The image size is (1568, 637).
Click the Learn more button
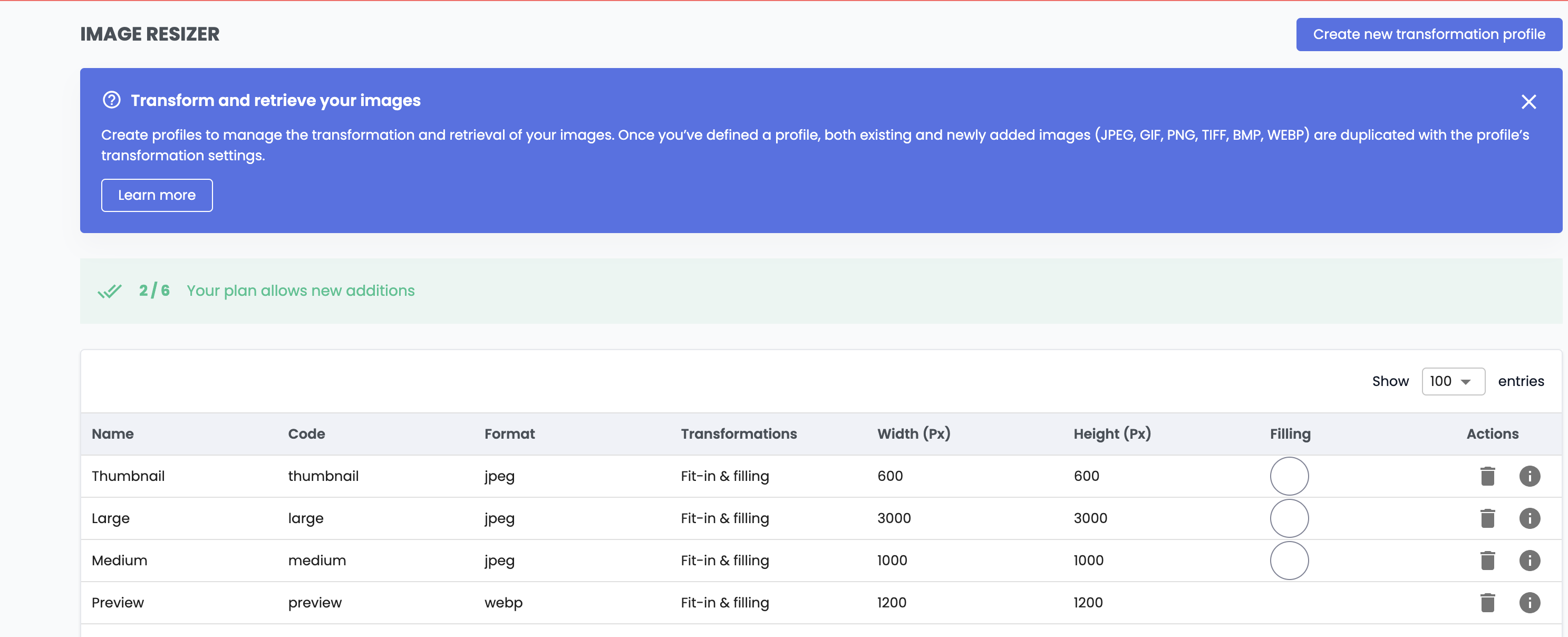157,195
